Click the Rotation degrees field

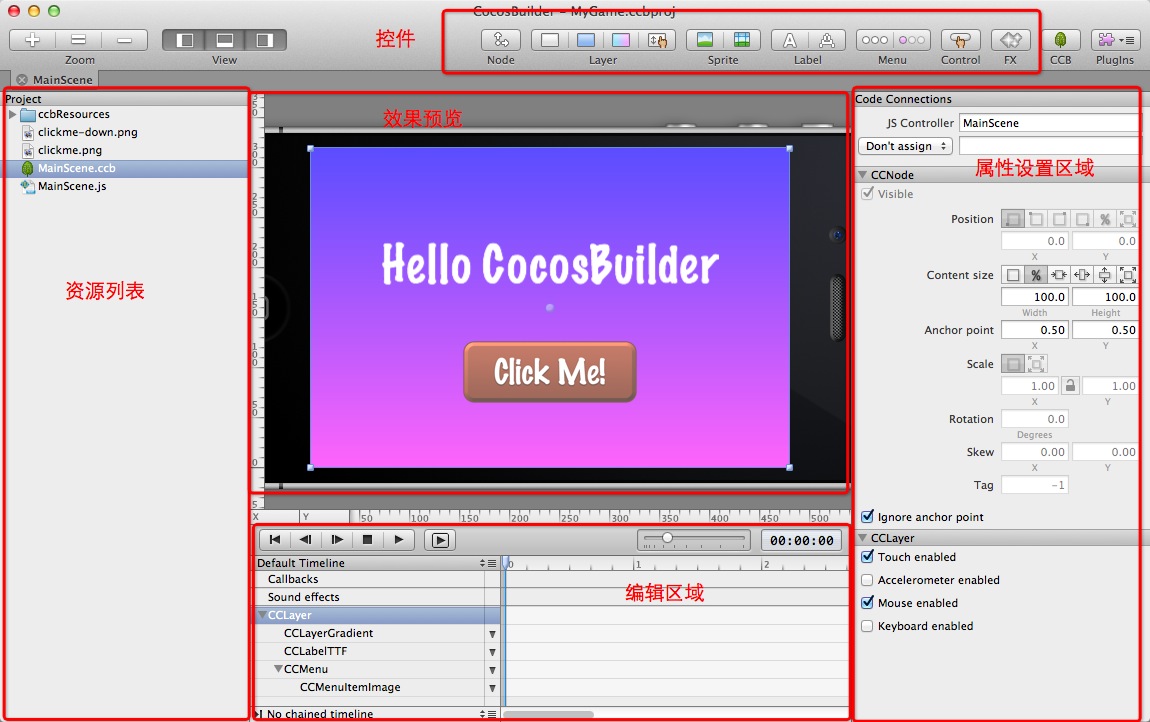coord(1035,419)
